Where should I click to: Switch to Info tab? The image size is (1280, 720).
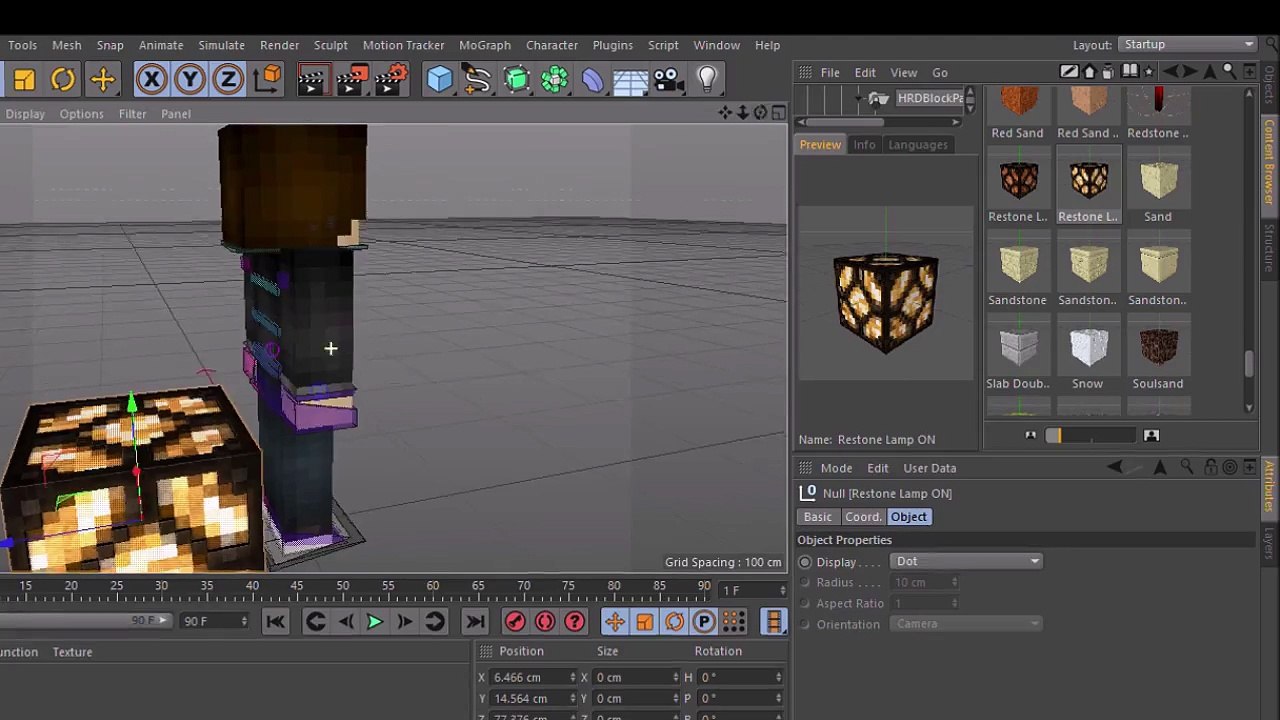click(x=864, y=145)
